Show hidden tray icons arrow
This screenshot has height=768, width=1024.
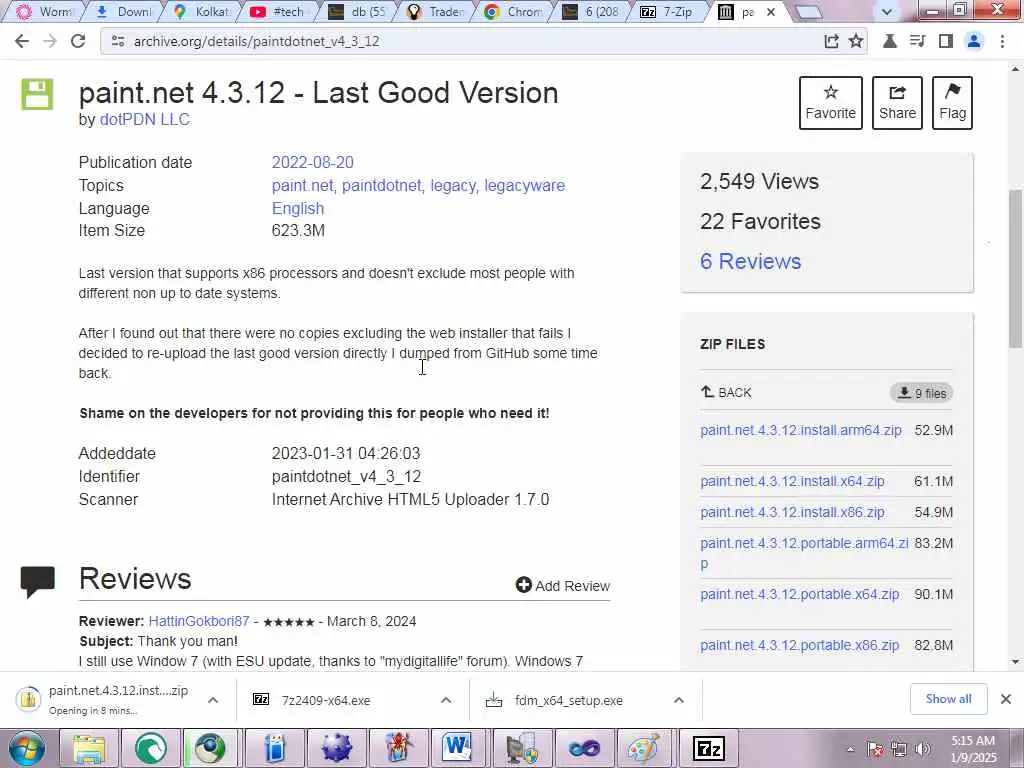click(x=850, y=750)
